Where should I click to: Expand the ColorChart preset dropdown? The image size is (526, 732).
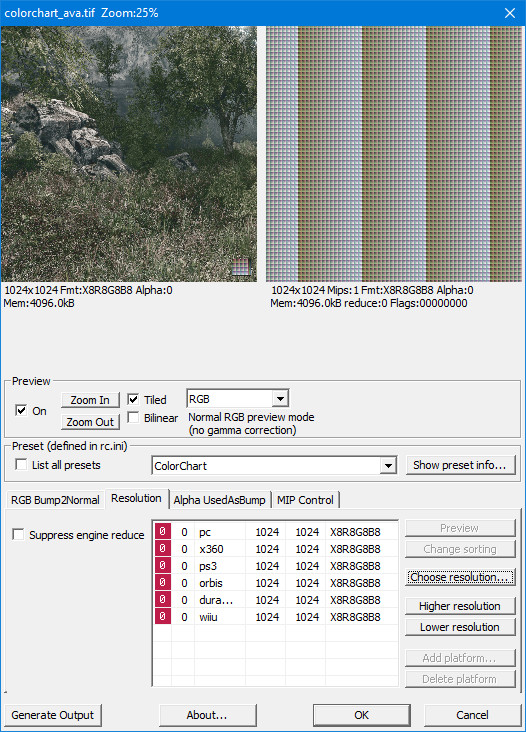[x=388, y=465]
